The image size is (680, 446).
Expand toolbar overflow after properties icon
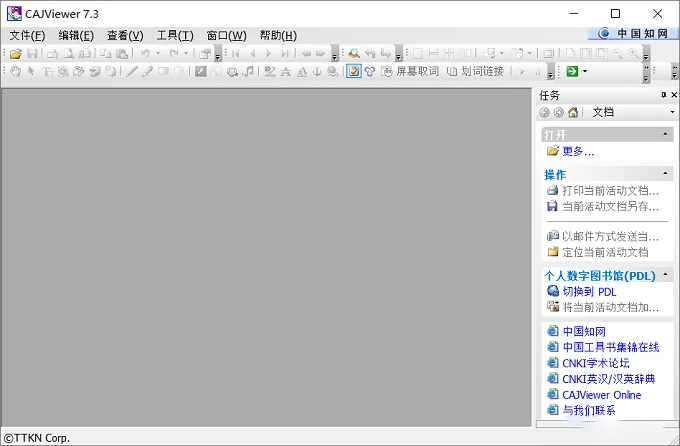[x=218, y=54]
